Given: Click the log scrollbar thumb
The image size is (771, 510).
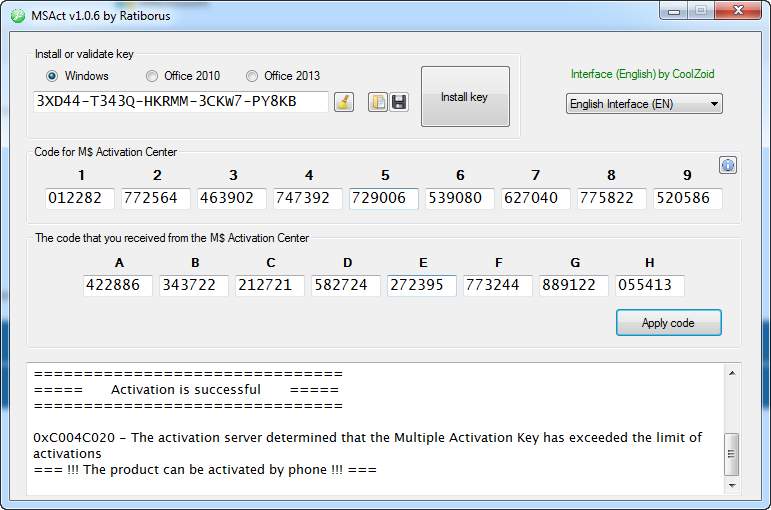Looking at the screenshot, I should [x=732, y=454].
